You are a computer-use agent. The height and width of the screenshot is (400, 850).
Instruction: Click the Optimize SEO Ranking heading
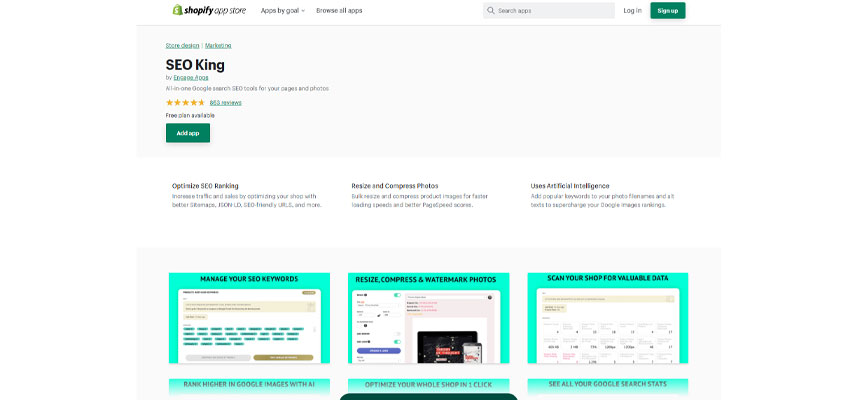205,186
